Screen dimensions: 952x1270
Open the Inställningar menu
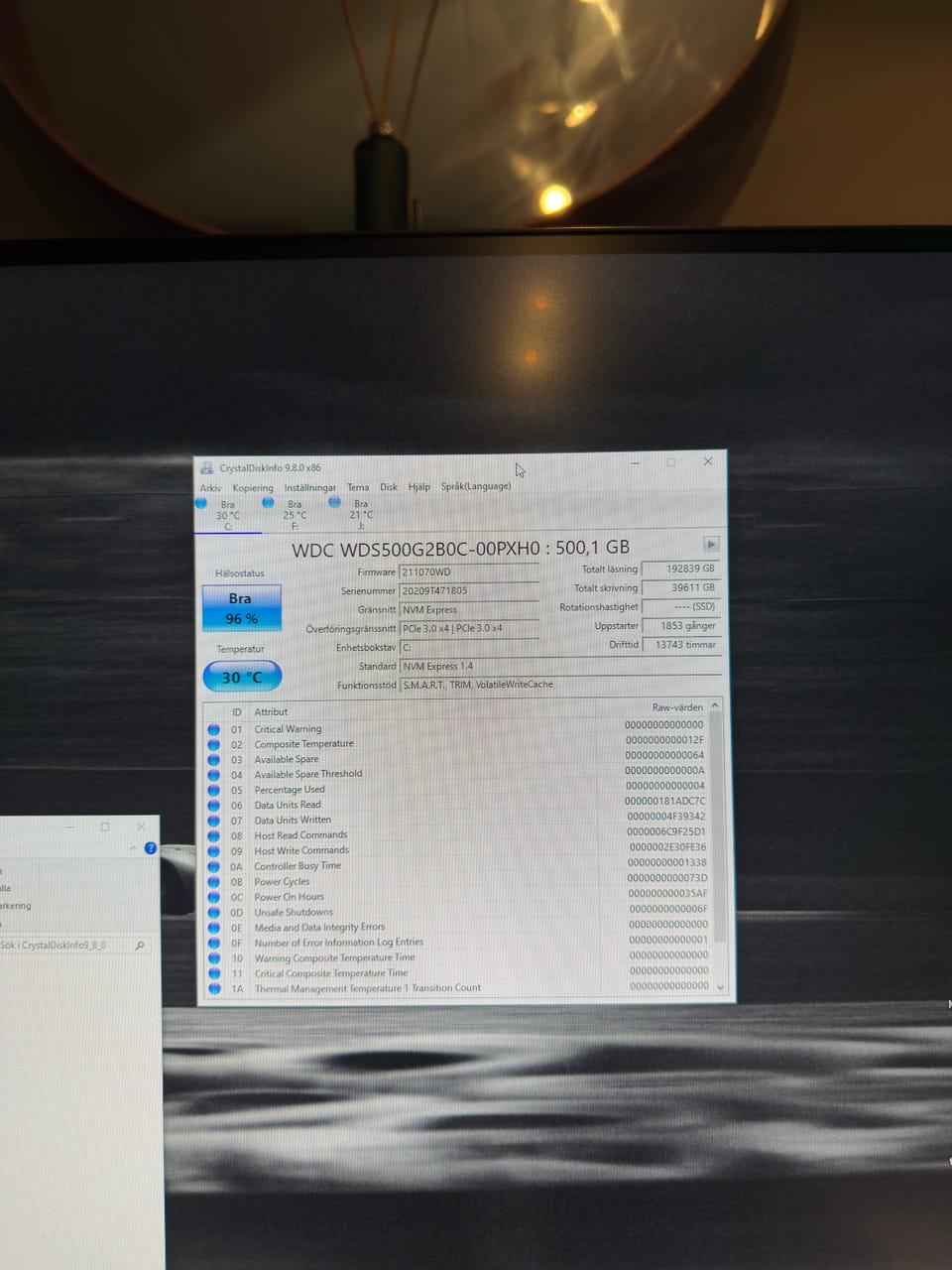pyautogui.click(x=310, y=488)
